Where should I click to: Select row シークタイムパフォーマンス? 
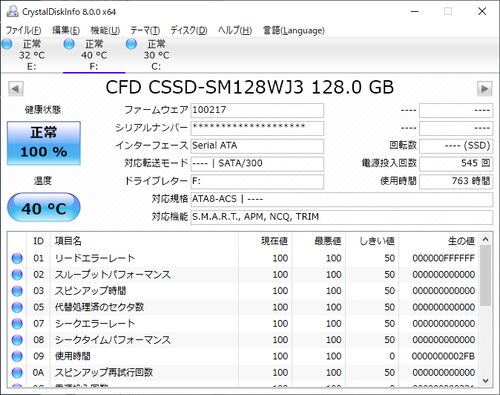coord(244,340)
